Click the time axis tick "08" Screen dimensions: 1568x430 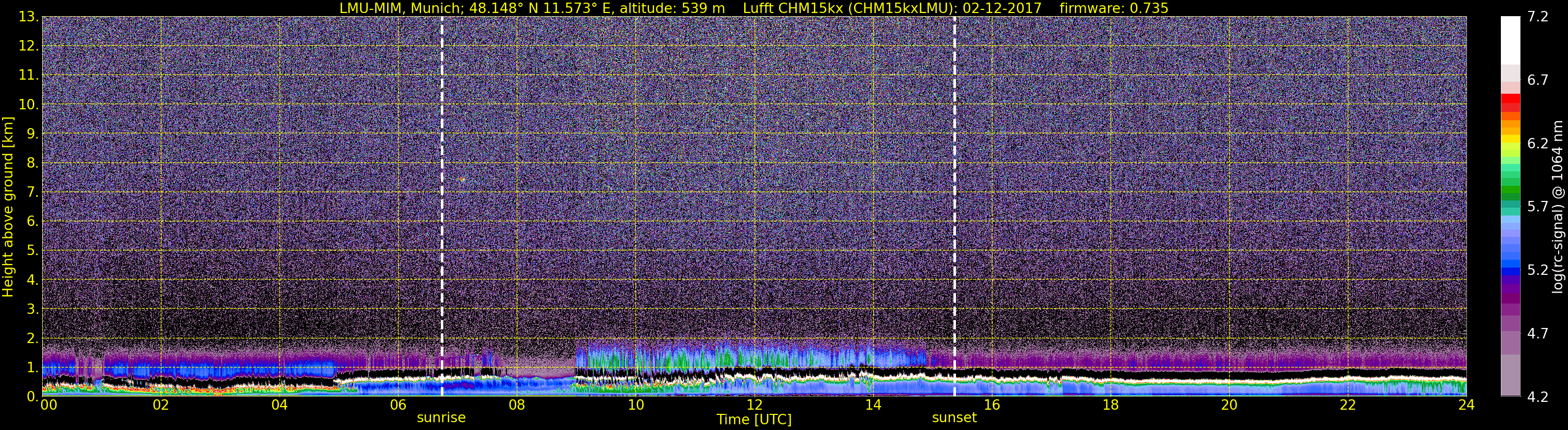(516, 405)
